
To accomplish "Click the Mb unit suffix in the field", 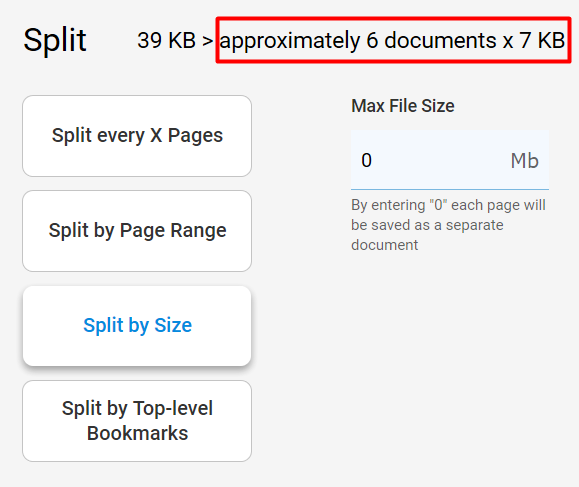I will [524, 161].
